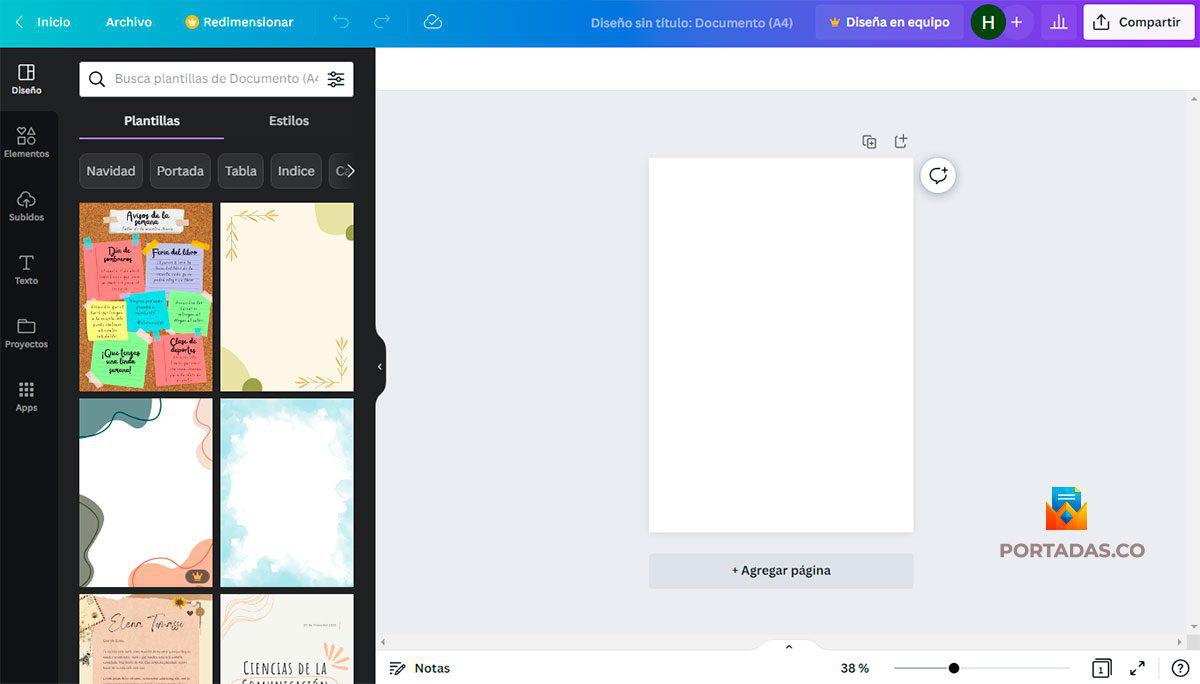Select the watercolor blue template thumbnail
The height and width of the screenshot is (684, 1200).
click(x=286, y=492)
